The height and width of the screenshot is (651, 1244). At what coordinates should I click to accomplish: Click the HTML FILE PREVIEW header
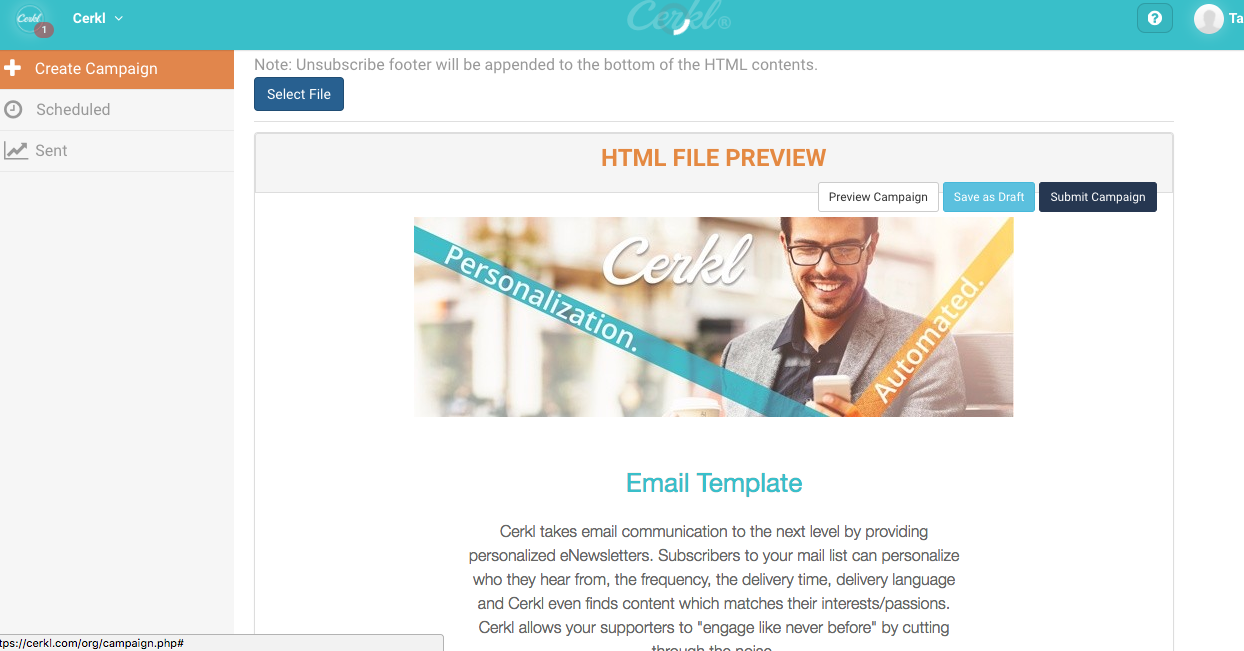point(714,158)
